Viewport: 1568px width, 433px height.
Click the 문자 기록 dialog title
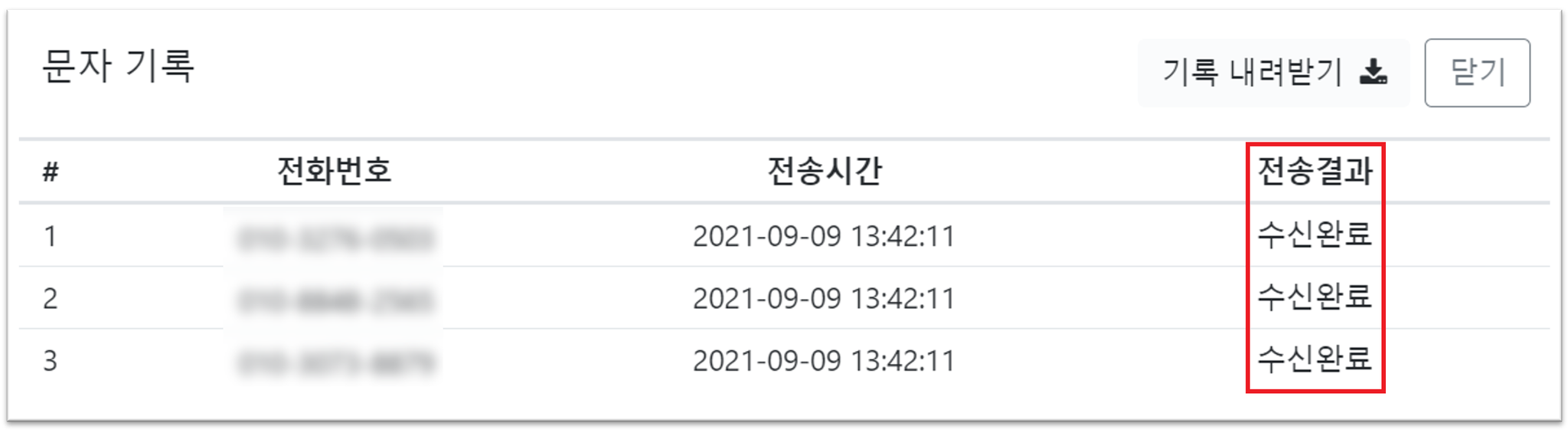coord(119,66)
